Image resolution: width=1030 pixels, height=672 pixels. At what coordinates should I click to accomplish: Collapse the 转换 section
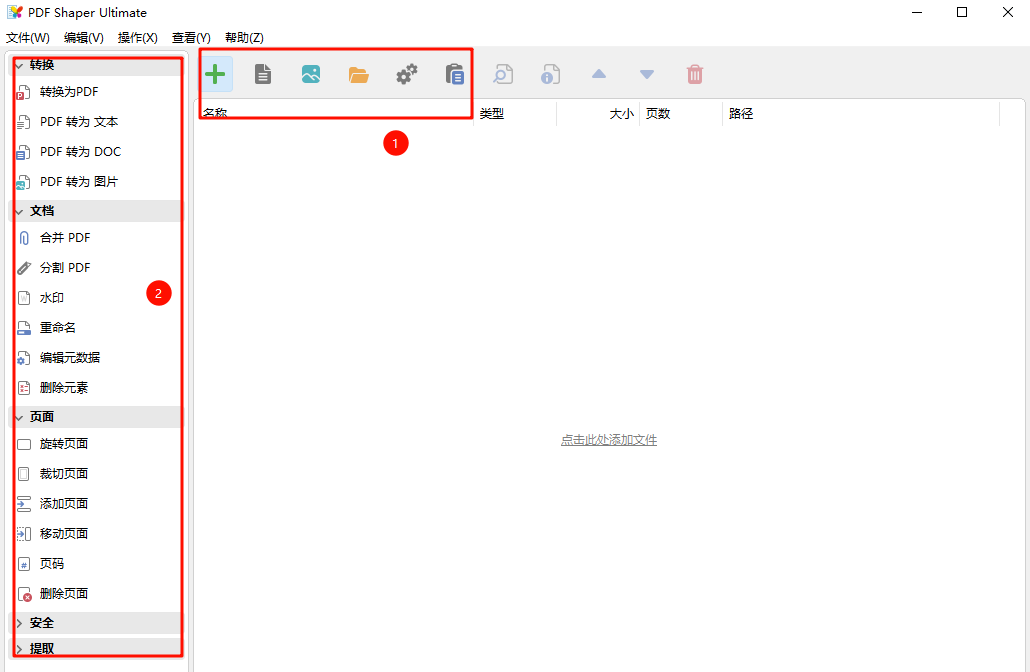[x=19, y=65]
